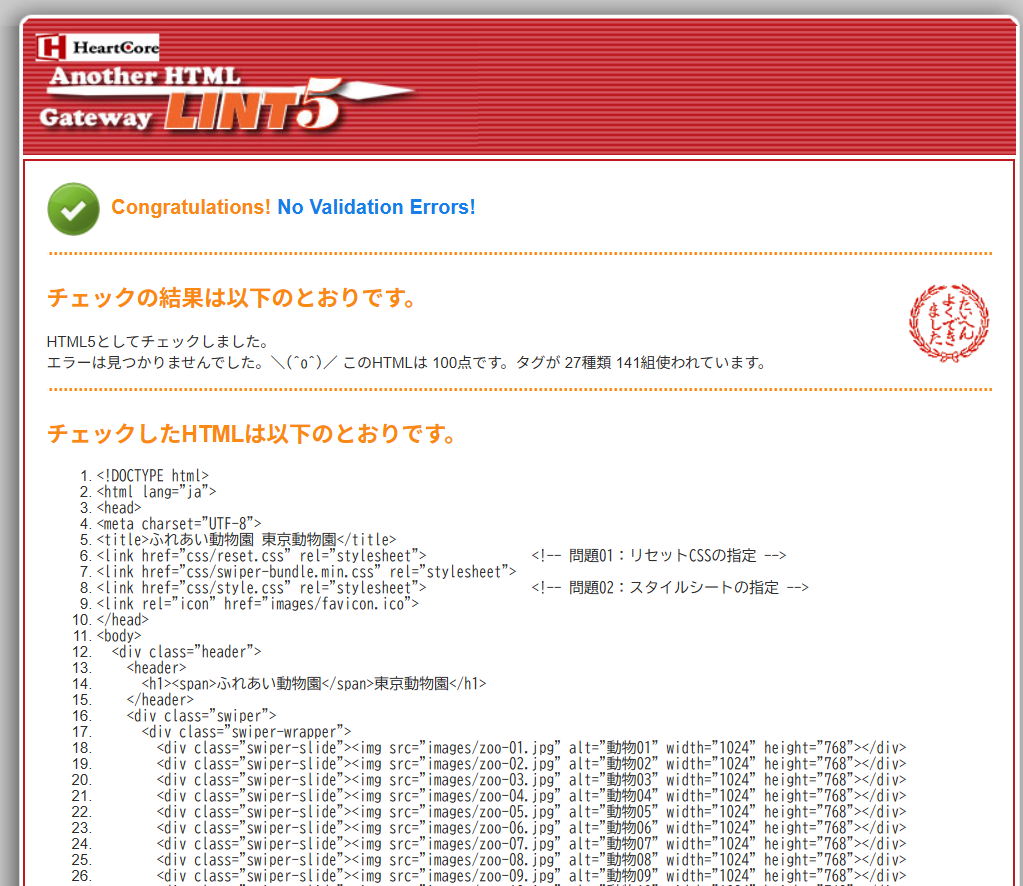Viewport: 1023px width, 886px height.
Task: Click the "Congratulations!" orange text
Action: [x=190, y=207]
